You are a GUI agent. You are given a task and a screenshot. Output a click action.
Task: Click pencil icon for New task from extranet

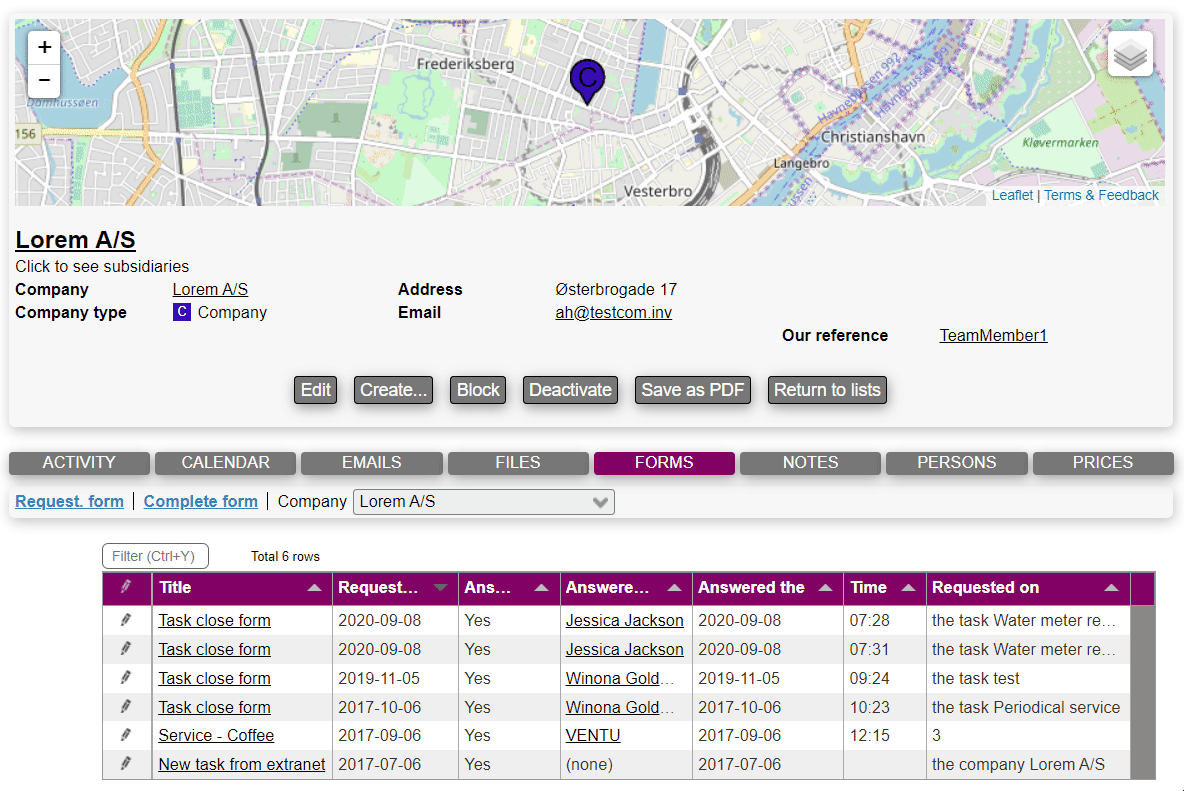click(x=126, y=764)
